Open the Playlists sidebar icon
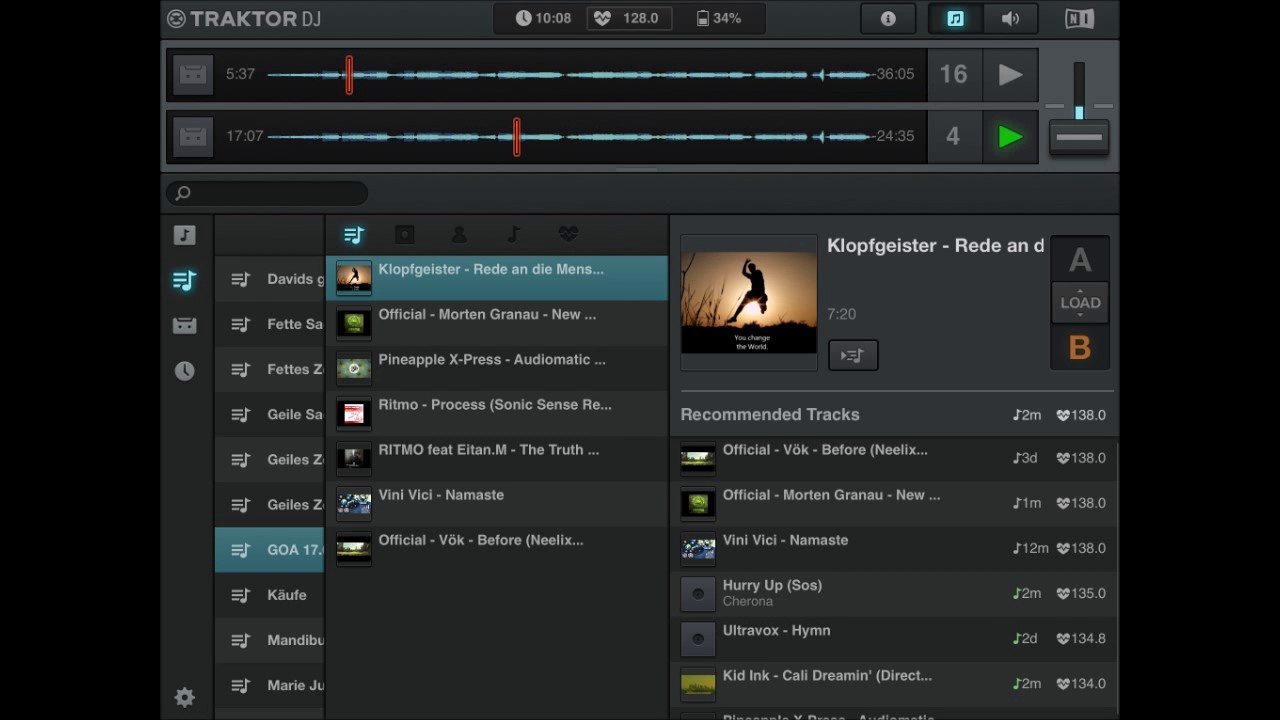Screen dimensions: 1280x720 tap(184, 281)
